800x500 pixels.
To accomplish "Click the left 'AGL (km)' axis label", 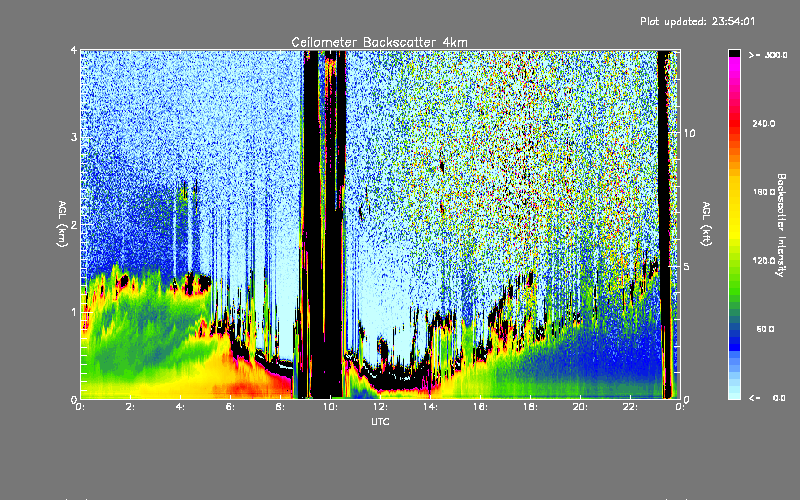I will pyautogui.click(x=63, y=224).
